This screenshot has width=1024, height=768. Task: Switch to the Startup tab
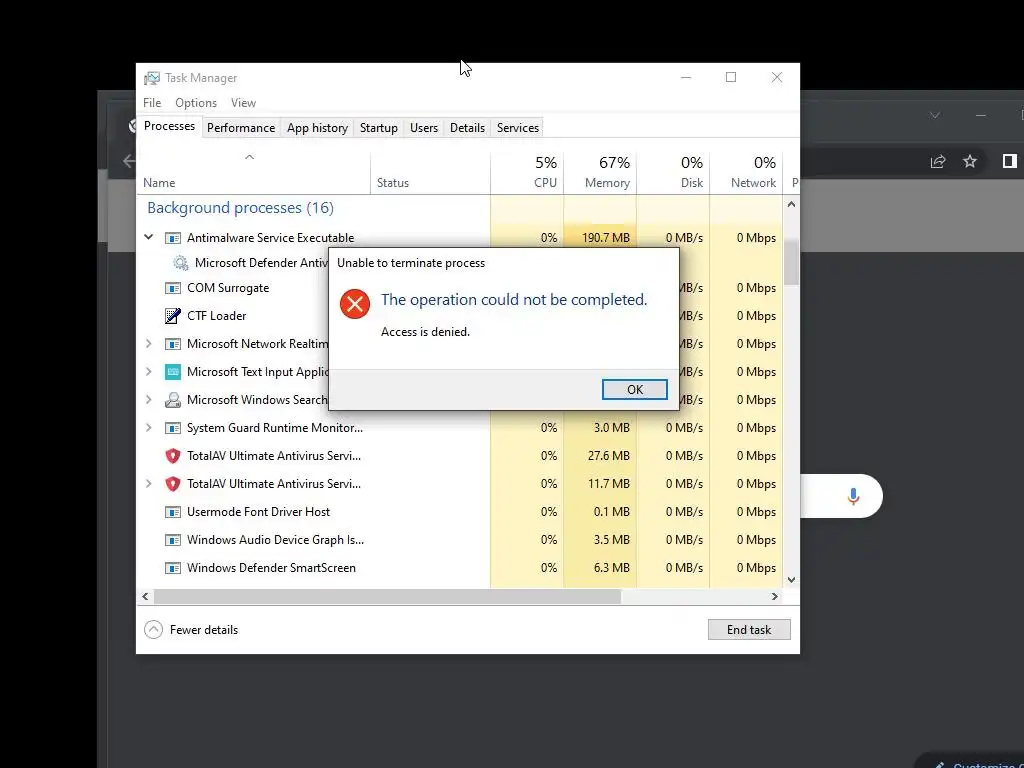point(379,128)
